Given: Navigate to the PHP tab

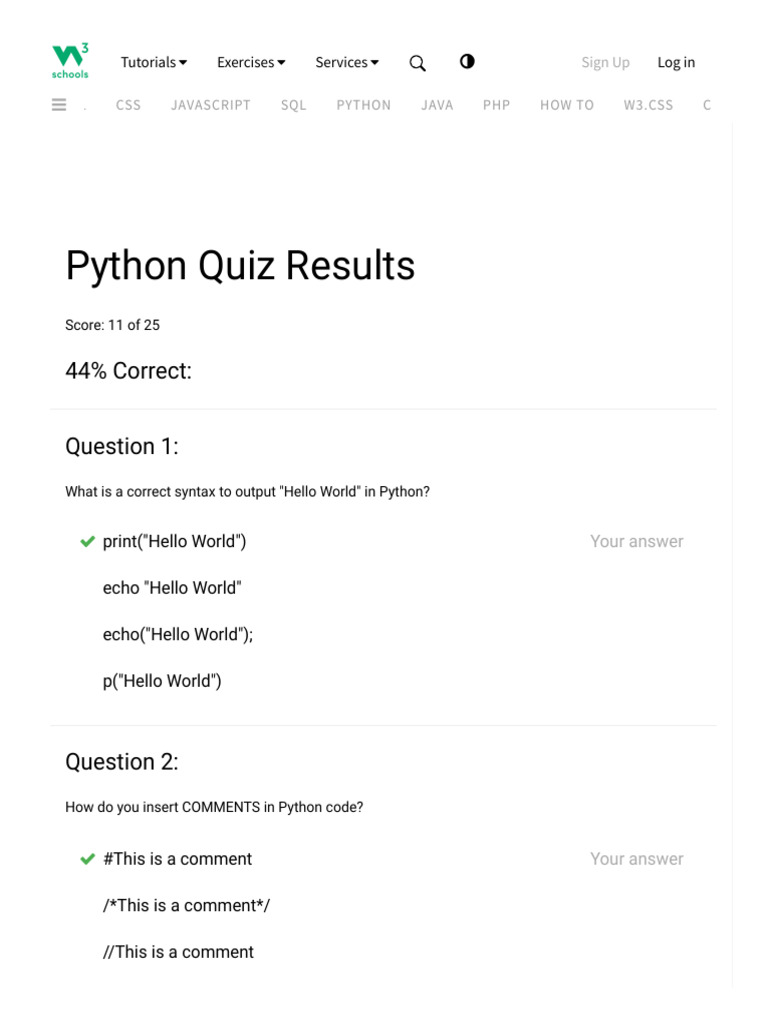Looking at the screenshot, I should point(497,105).
